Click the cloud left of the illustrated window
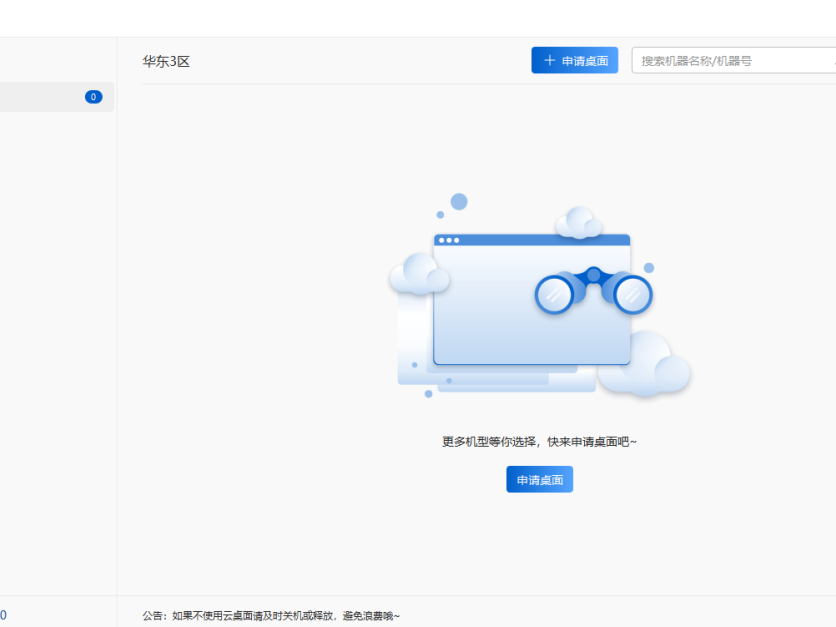Image resolution: width=836 pixels, height=627 pixels. 417,274
